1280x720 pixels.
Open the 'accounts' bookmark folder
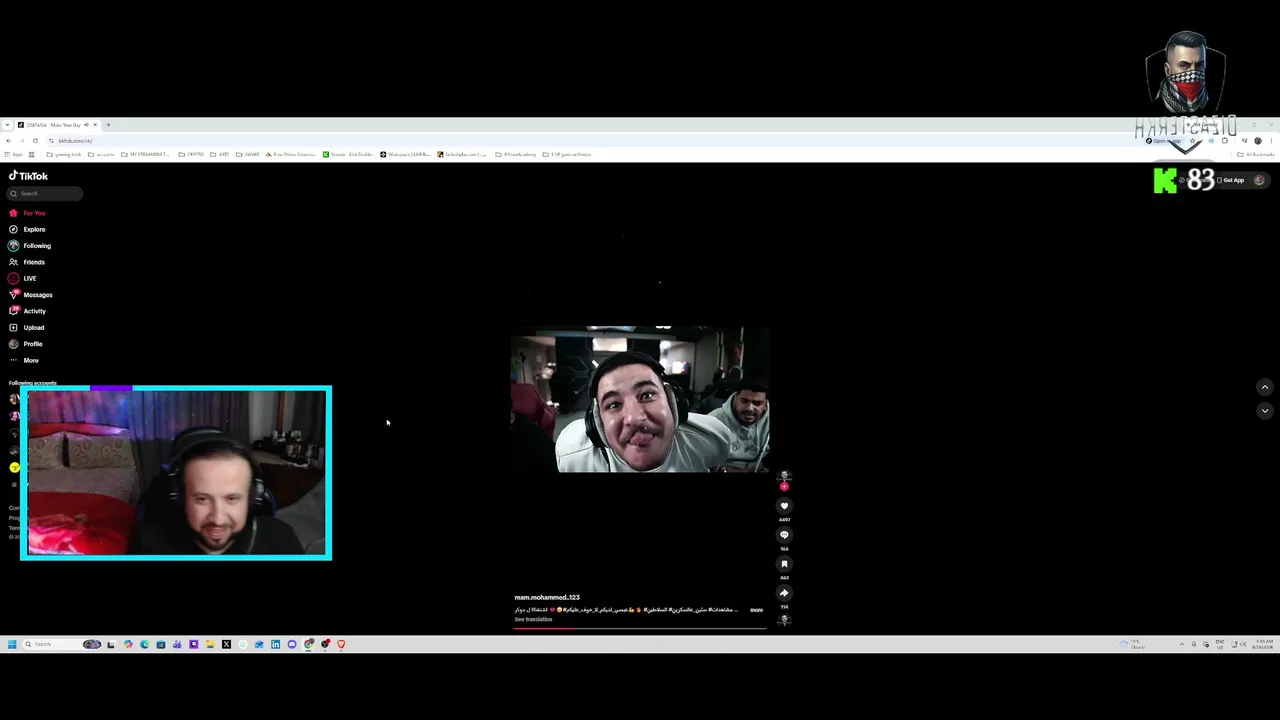tap(101, 155)
